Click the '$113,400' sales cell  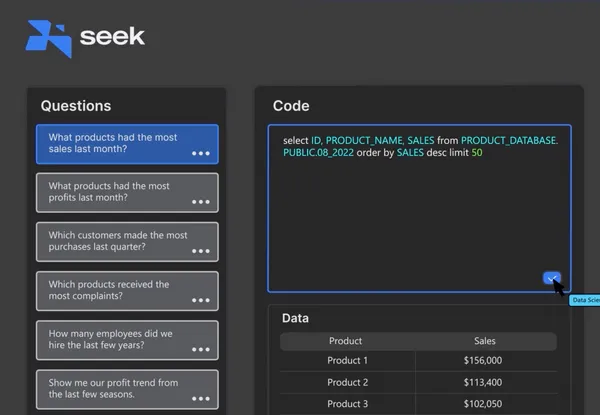[483, 382]
